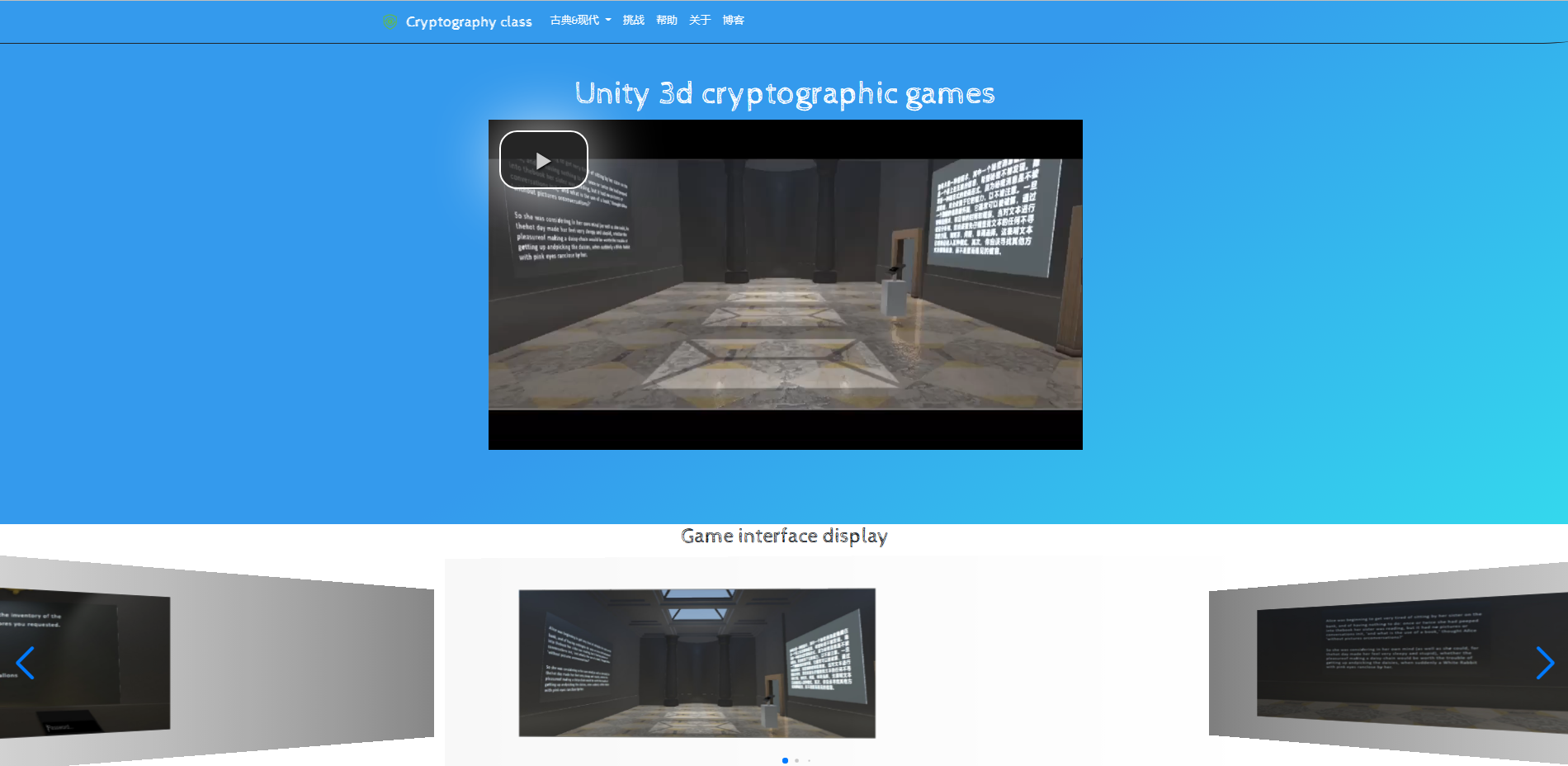
Task: Expand the 古典&现代 dropdown menu
Action: point(580,20)
